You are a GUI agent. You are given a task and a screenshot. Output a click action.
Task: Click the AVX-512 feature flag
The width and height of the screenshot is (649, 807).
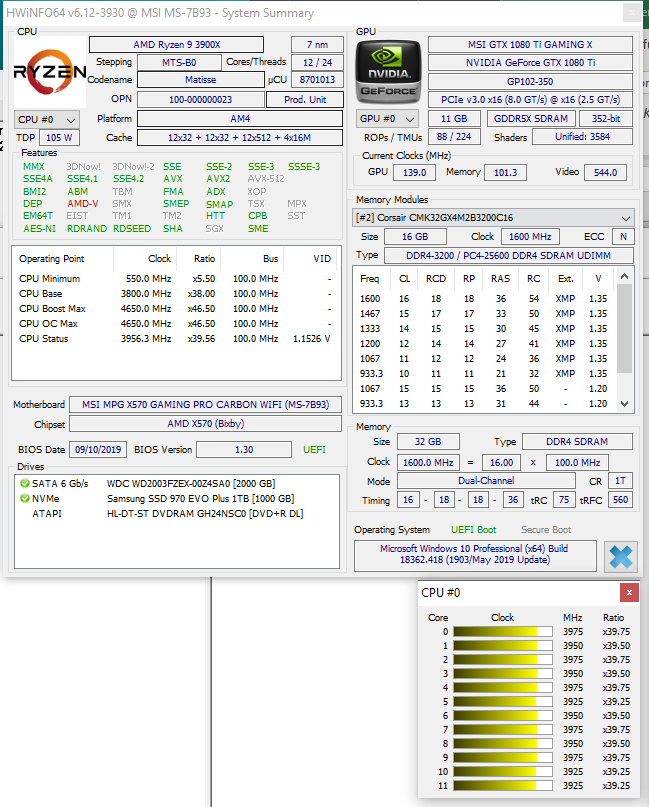(266, 179)
